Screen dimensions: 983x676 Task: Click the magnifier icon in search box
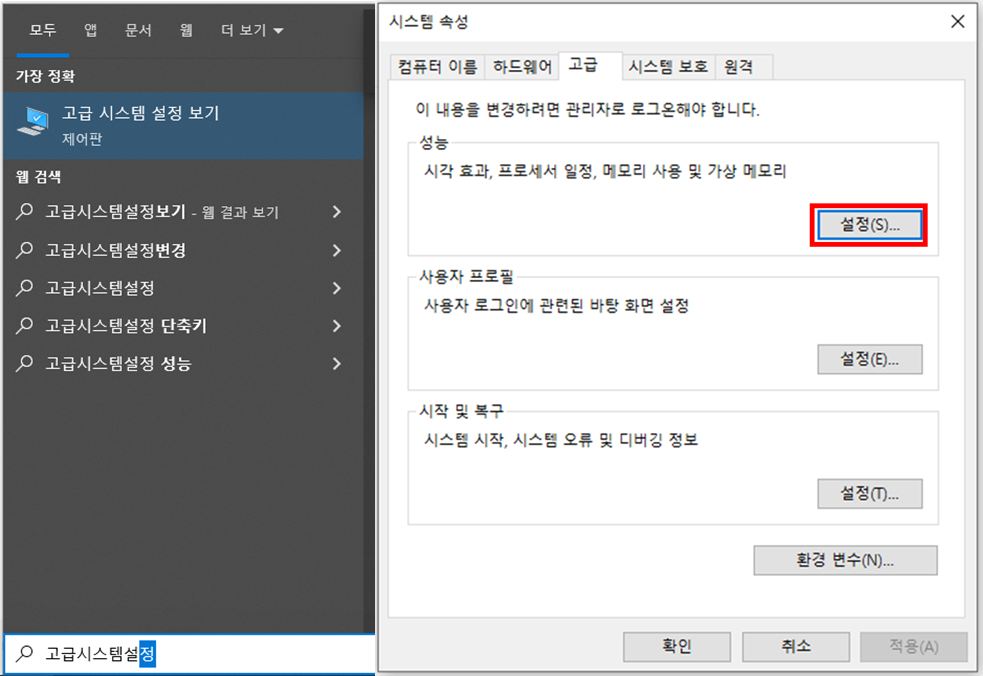24,653
